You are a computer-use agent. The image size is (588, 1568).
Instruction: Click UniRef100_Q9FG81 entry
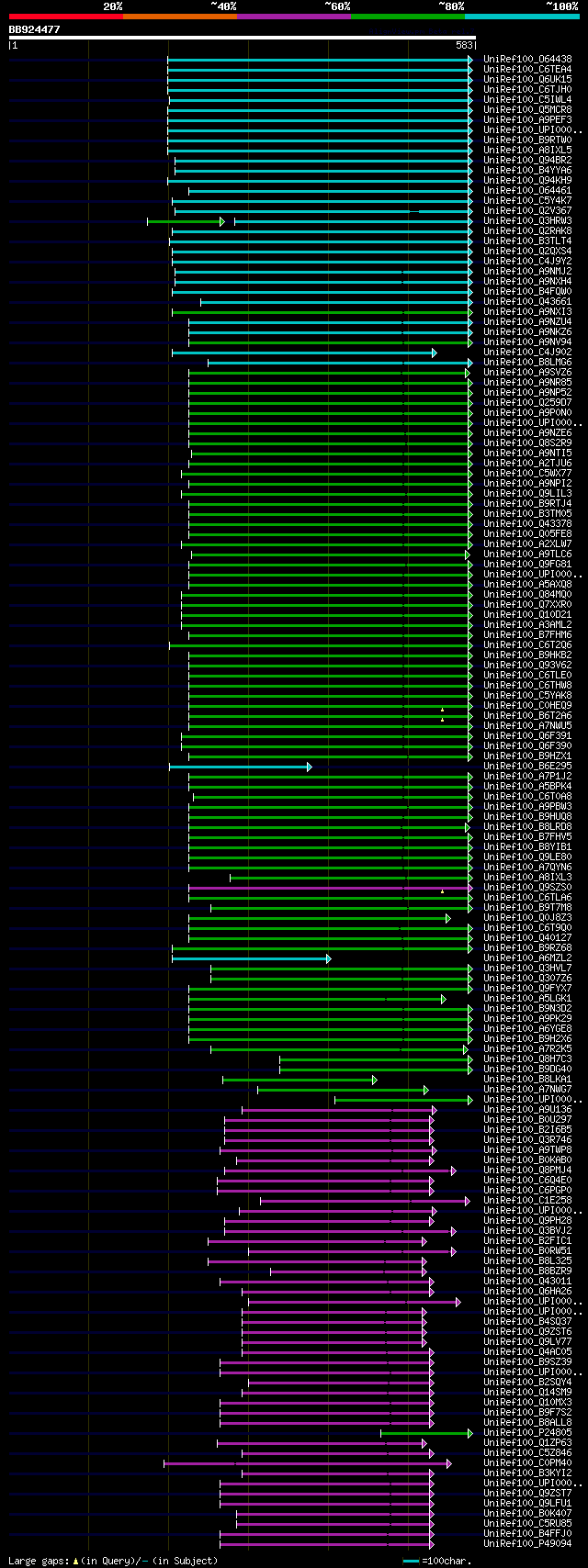(x=527, y=564)
